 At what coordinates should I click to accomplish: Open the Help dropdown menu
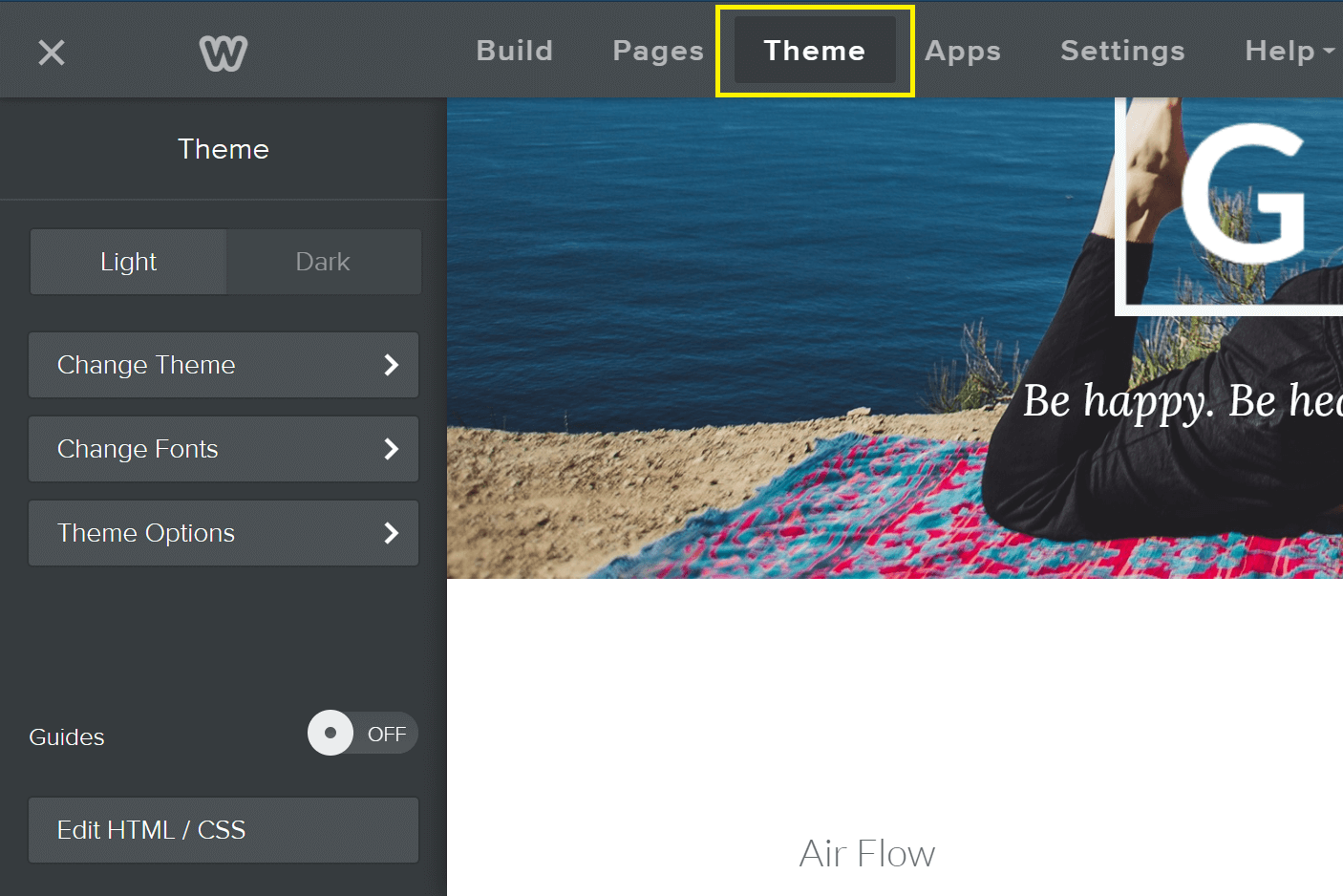click(1290, 51)
